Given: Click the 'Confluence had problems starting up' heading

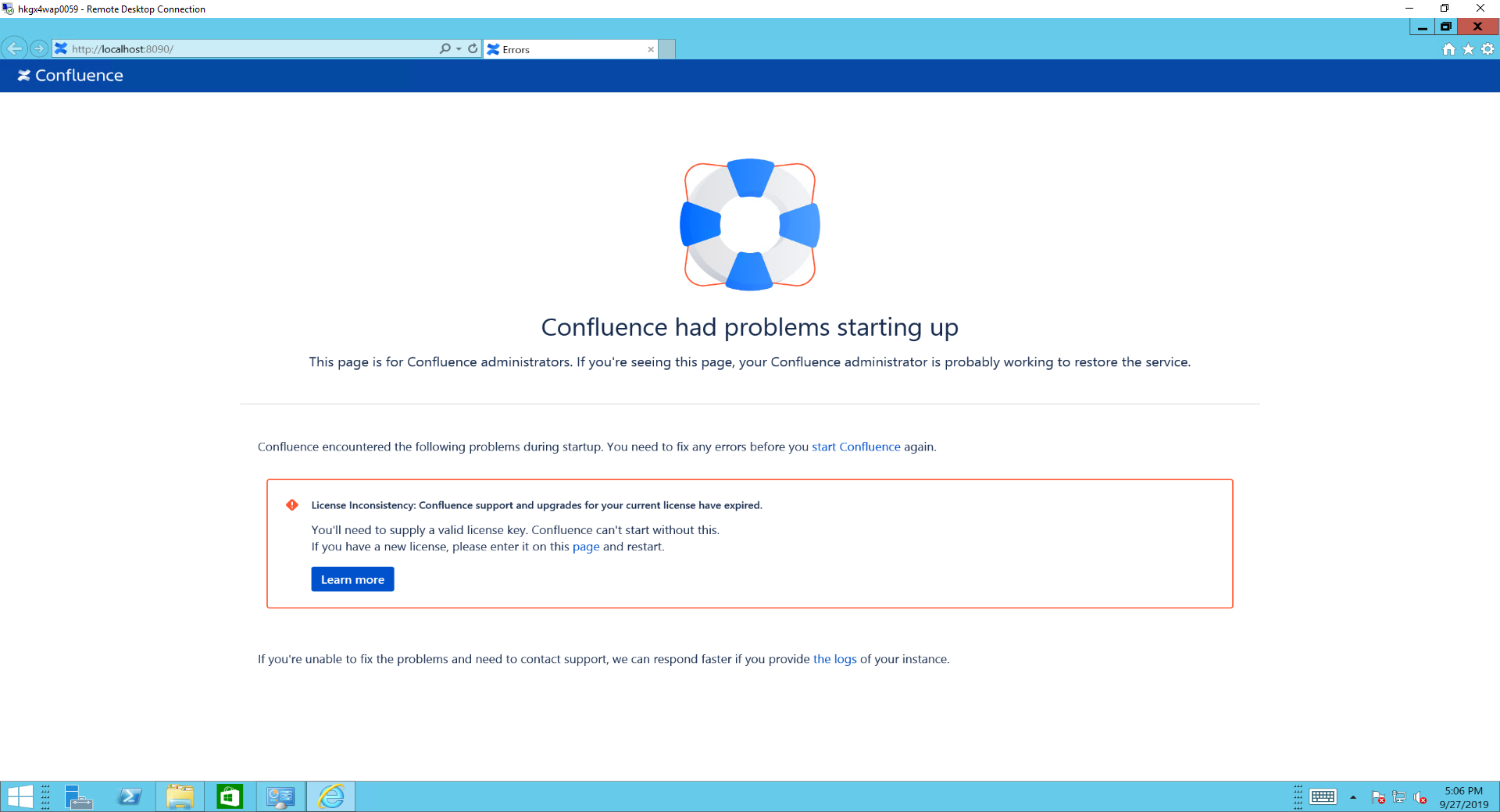Looking at the screenshot, I should (750, 327).
